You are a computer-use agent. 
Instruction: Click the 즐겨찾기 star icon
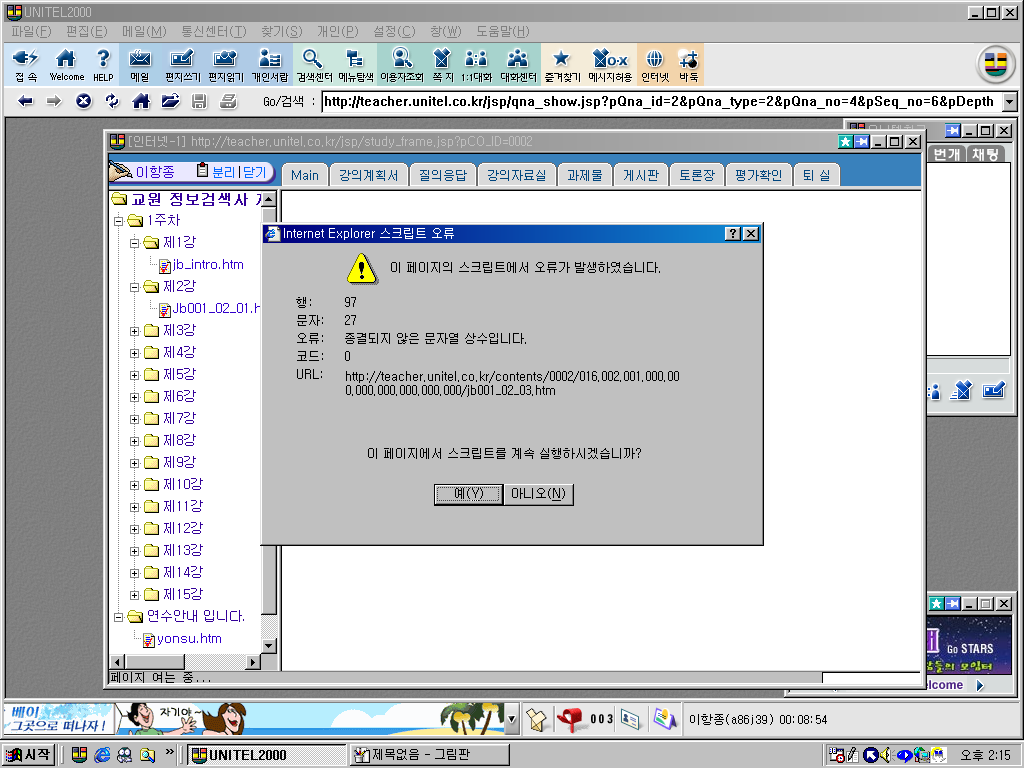pyautogui.click(x=562, y=65)
